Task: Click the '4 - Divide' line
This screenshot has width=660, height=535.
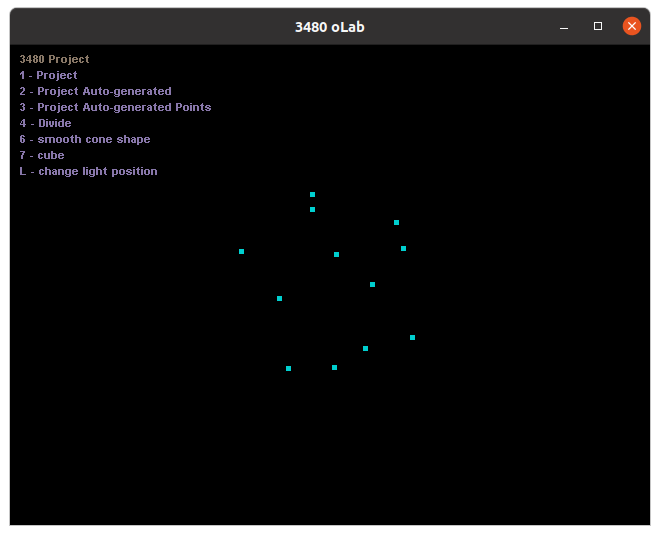Action: pos(45,123)
